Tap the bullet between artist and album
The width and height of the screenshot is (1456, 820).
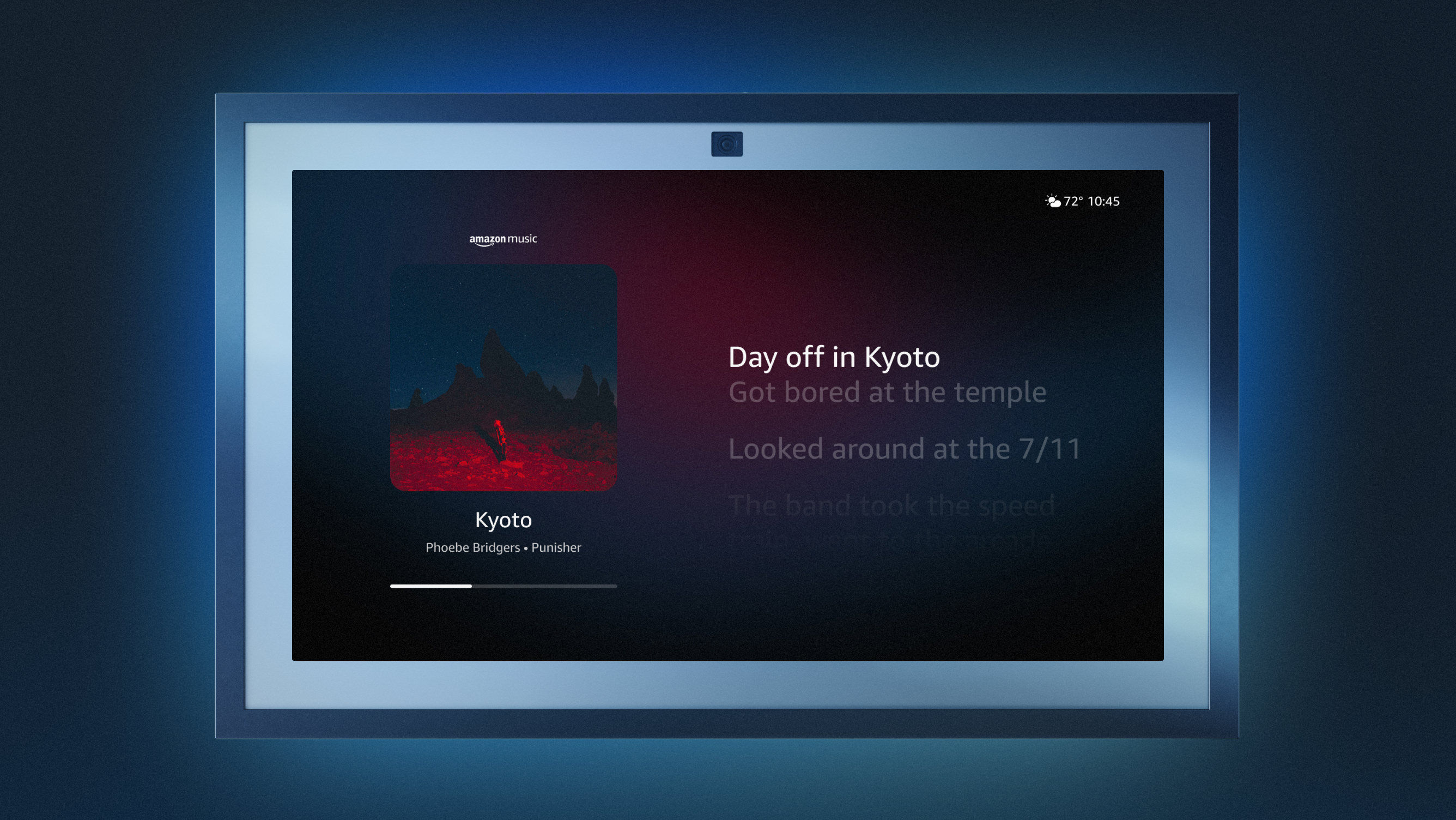tap(526, 548)
